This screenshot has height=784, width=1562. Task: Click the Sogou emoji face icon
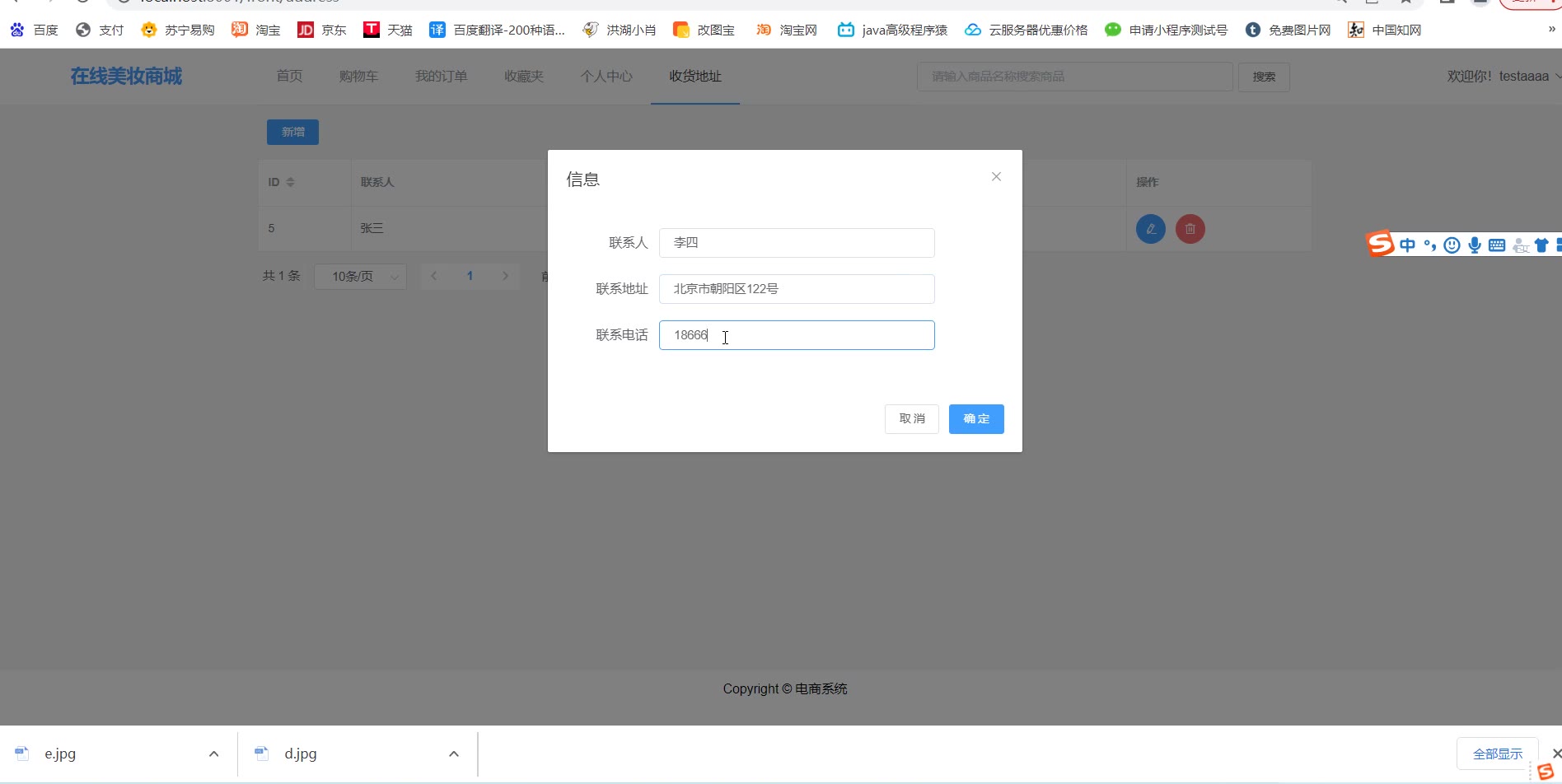tap(1452, 245)
